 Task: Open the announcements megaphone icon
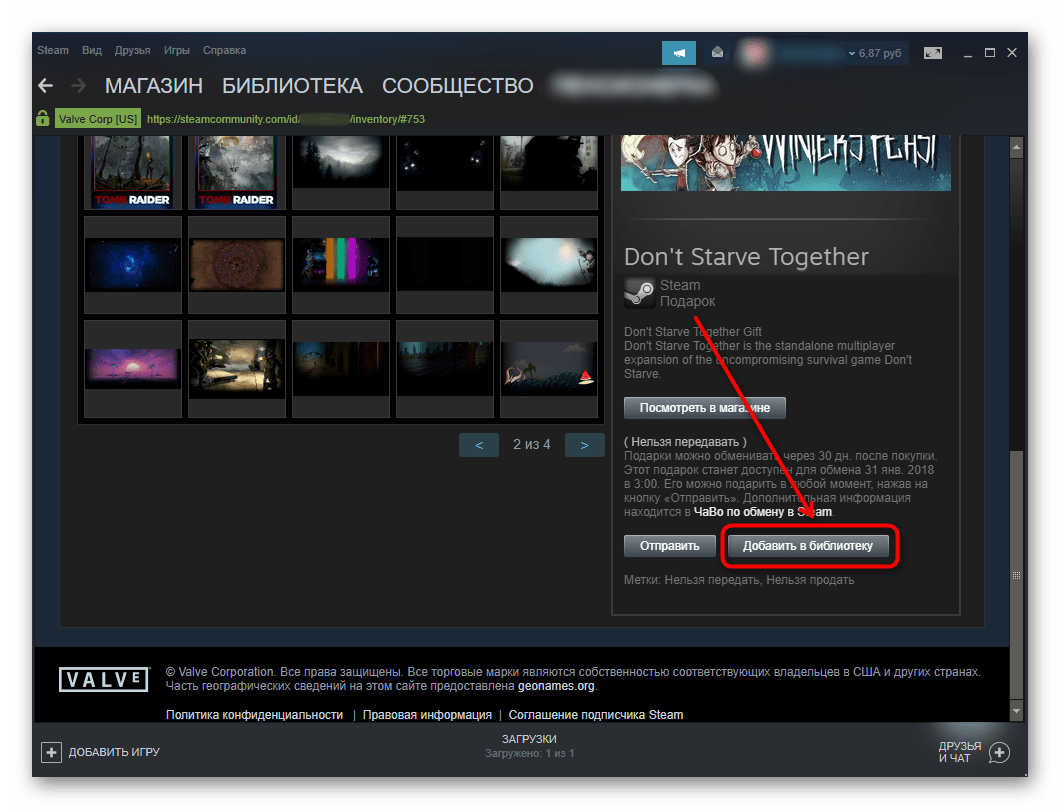point(678,53)
